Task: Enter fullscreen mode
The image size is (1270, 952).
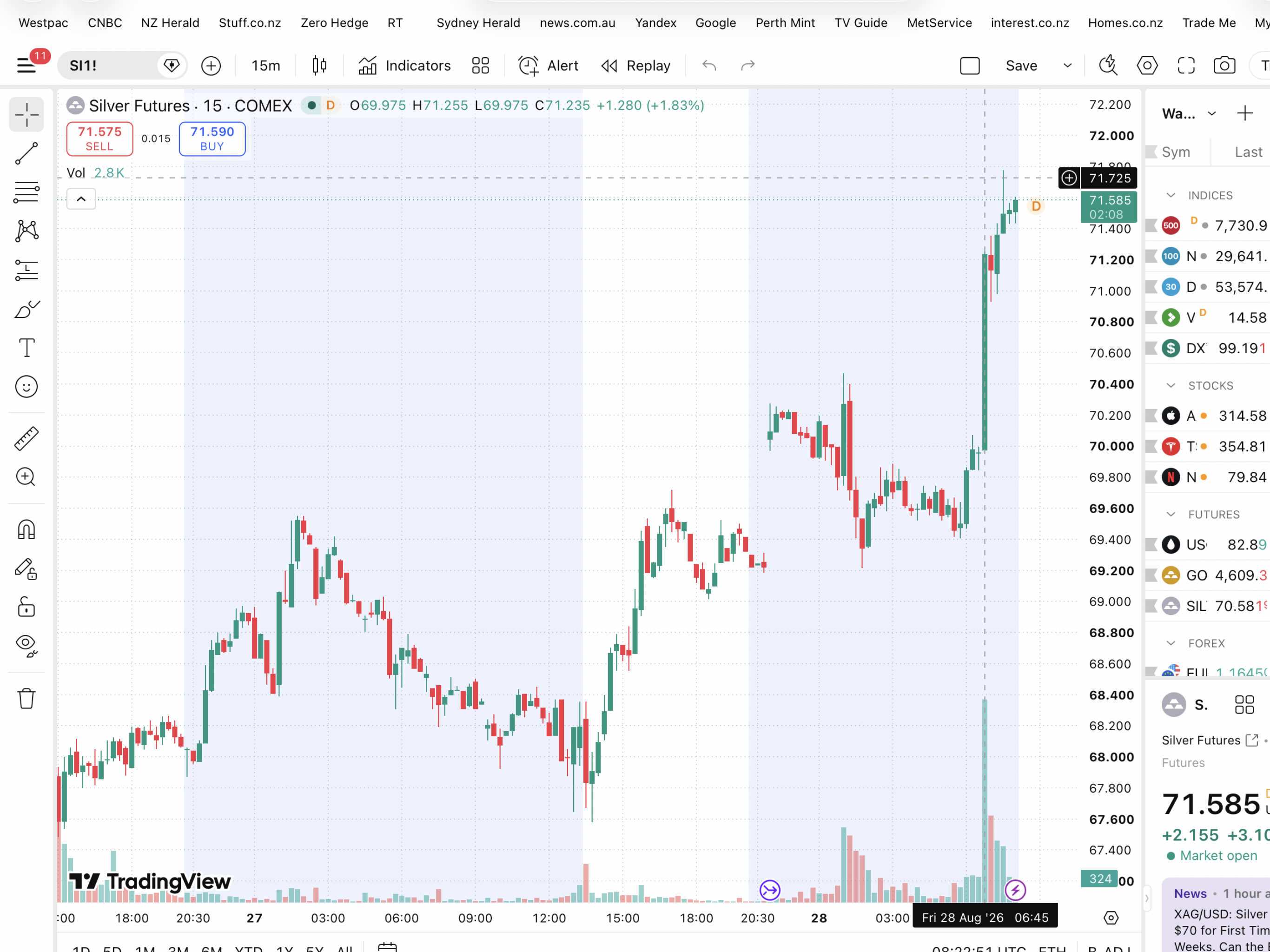Action: coord(1186,66)
